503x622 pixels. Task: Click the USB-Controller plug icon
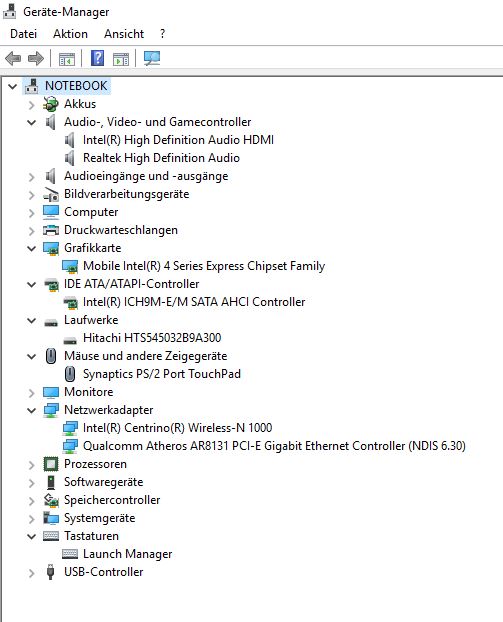[x=50, y=572]
